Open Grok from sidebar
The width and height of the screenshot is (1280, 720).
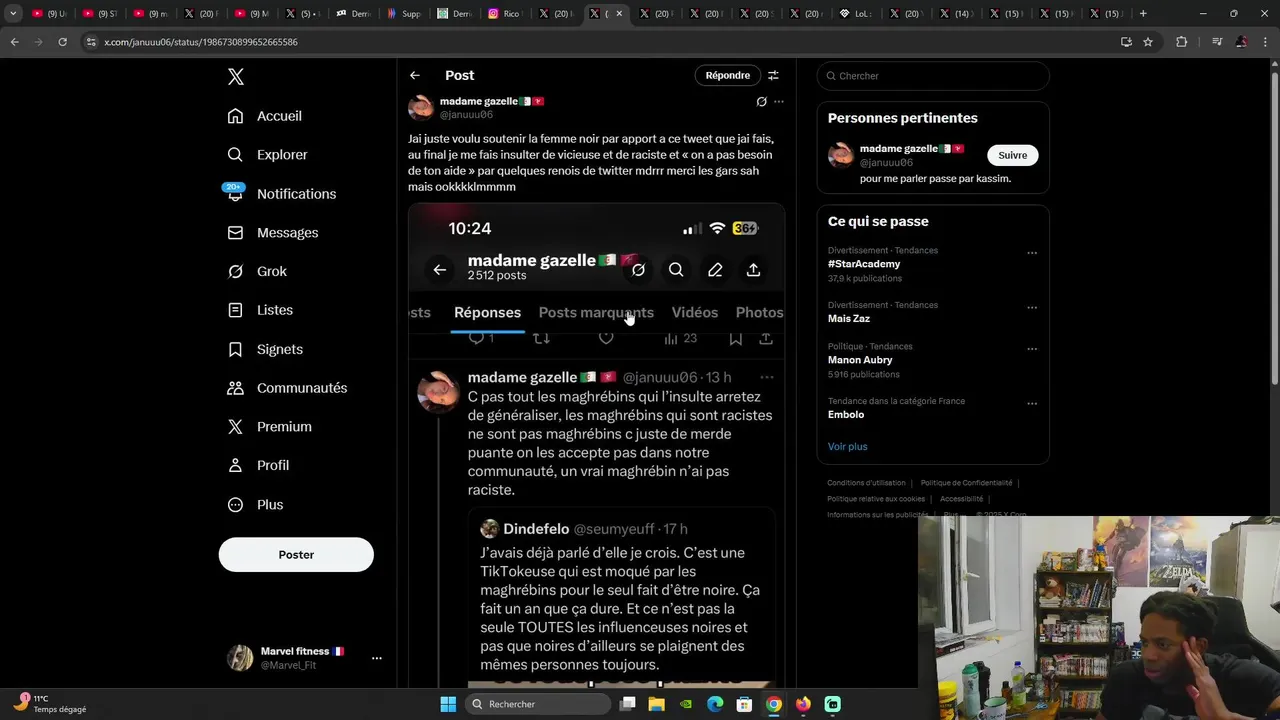257,271
